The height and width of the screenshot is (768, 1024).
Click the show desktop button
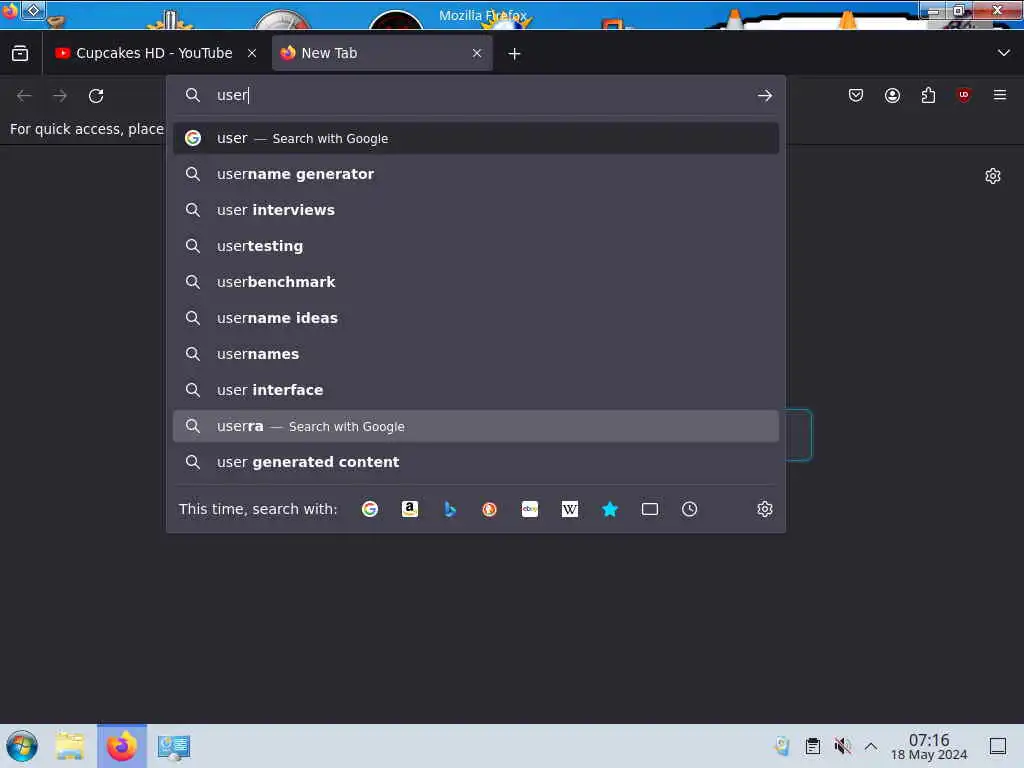(998, 746)
